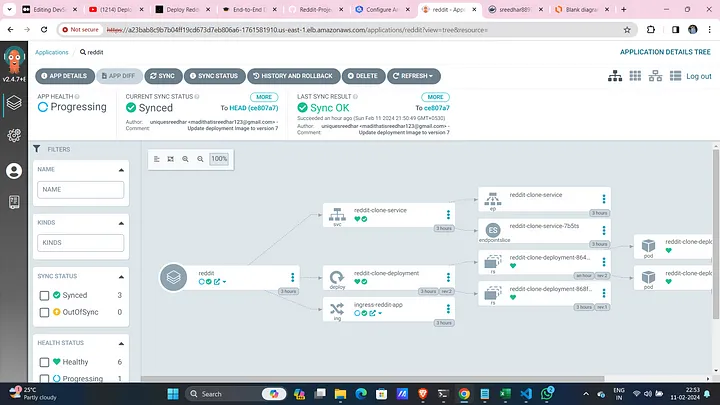The image size is (720, 405).
Task: Switch to the Deploy Redd browser tab
Action: pos(182,9)
